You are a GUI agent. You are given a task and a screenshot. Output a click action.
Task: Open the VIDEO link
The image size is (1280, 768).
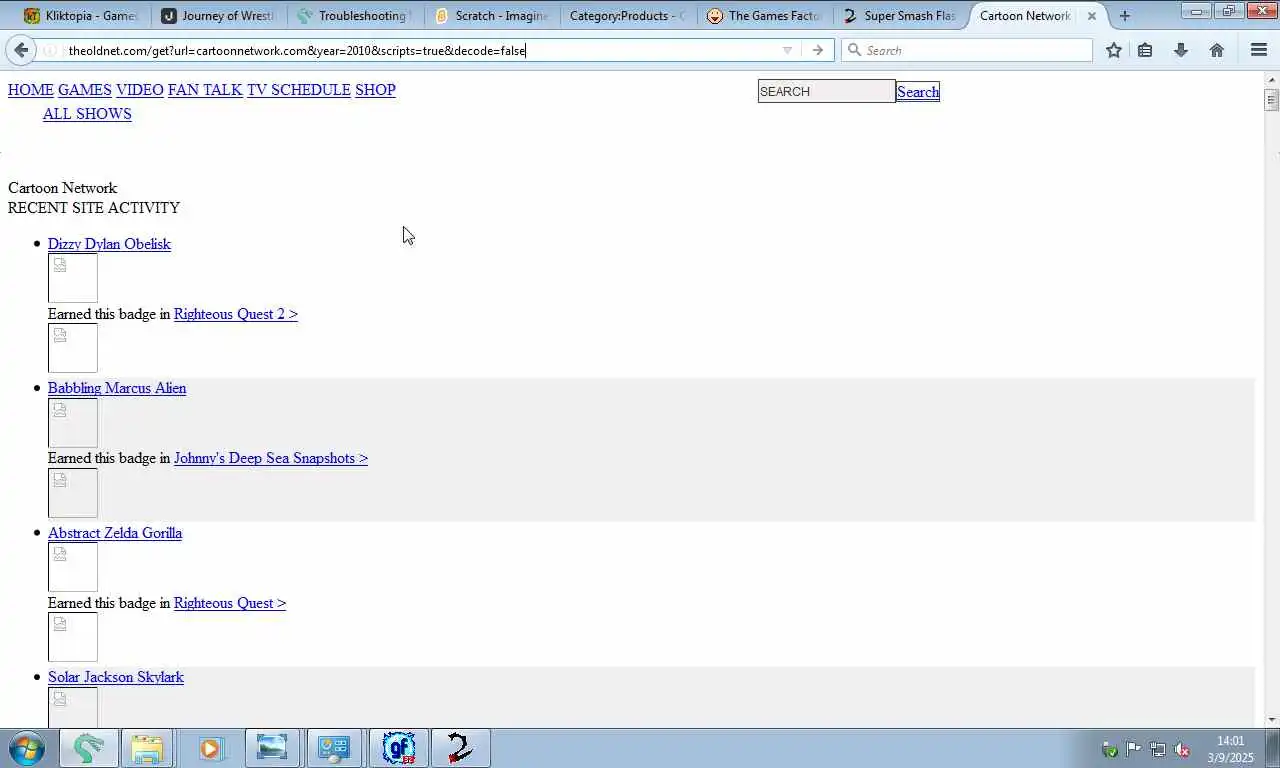pyautogui.click(x=140, y=90)
